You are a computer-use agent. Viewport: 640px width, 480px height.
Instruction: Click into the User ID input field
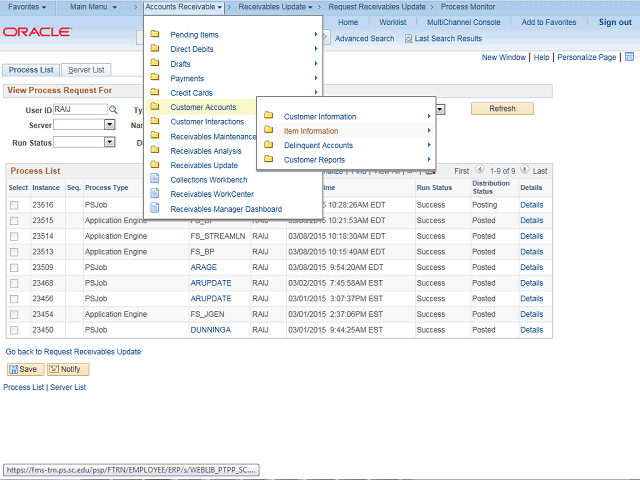(x=79, y=109)
